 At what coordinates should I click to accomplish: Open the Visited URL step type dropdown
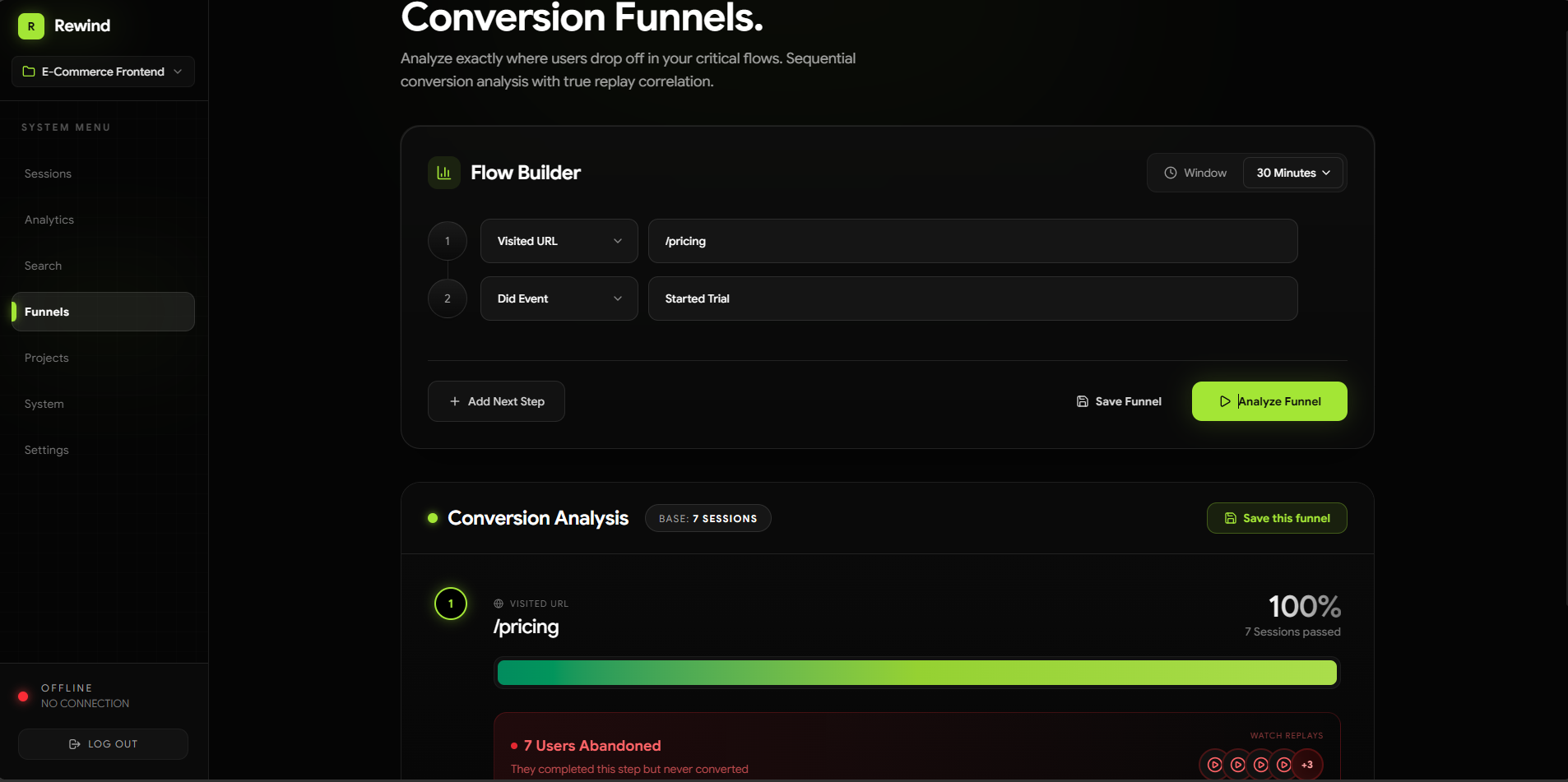559,241
